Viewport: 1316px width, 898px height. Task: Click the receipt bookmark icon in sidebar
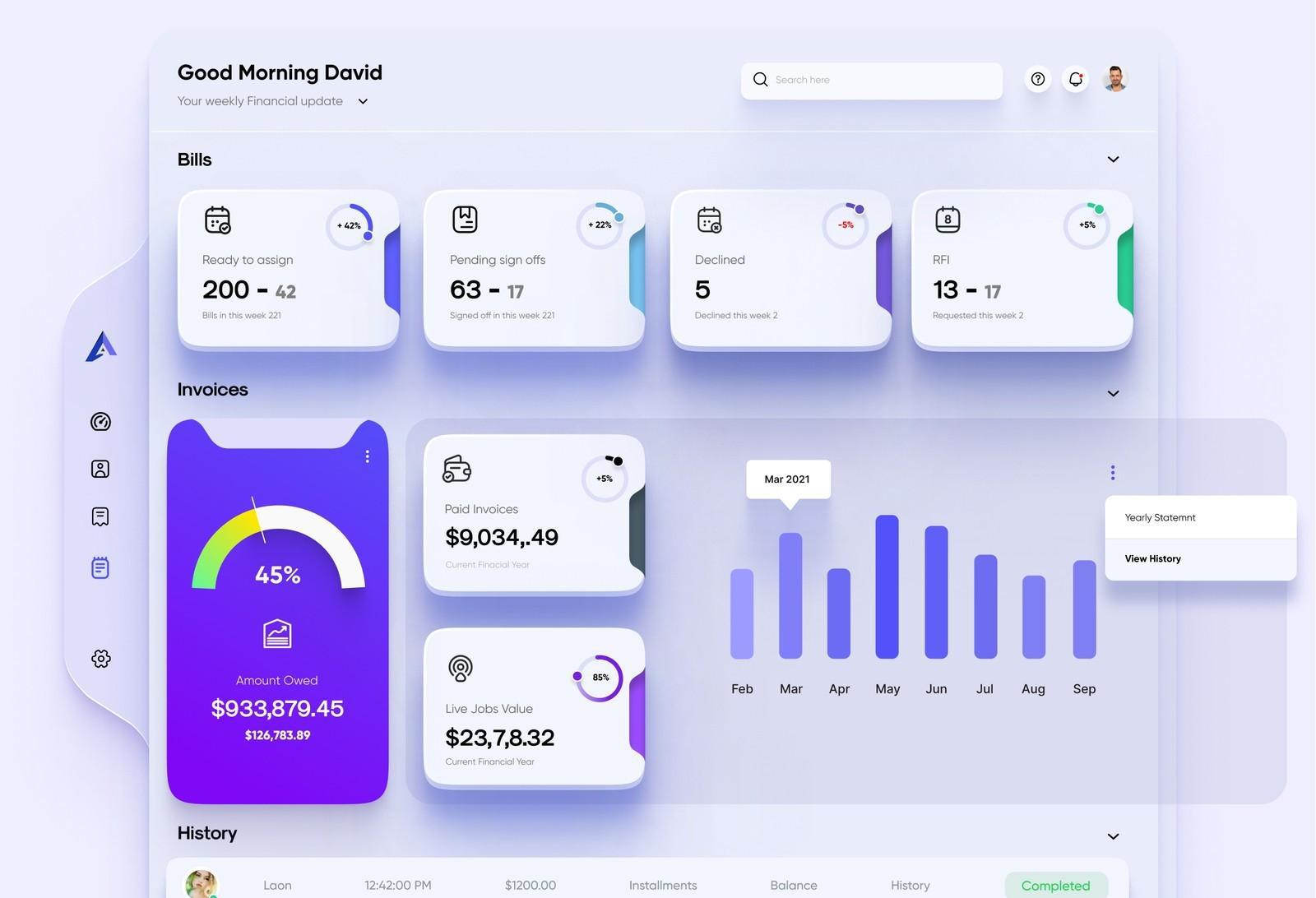[100, 516]
